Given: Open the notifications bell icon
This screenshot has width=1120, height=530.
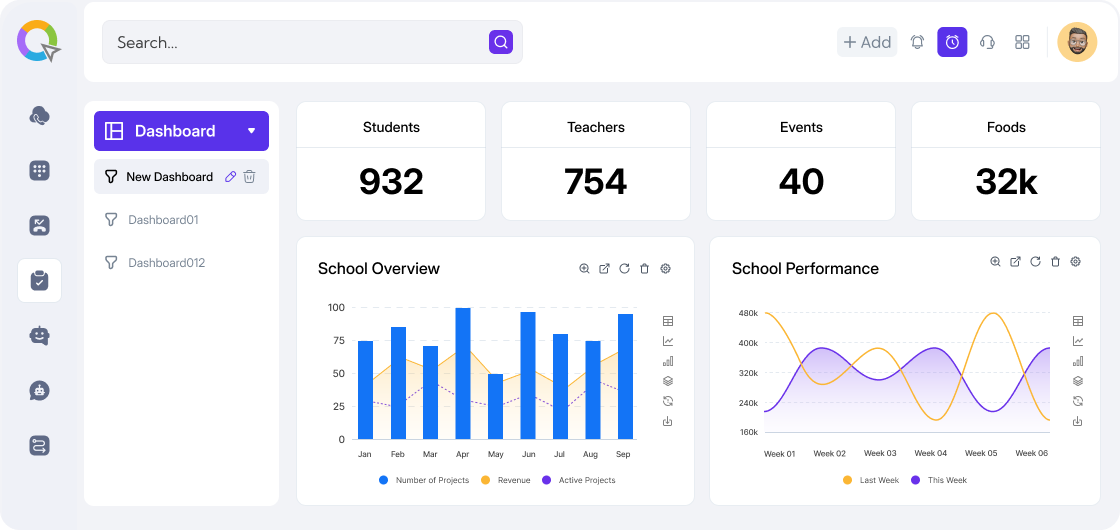Looking at the screenshot, I should coord(917,42).
